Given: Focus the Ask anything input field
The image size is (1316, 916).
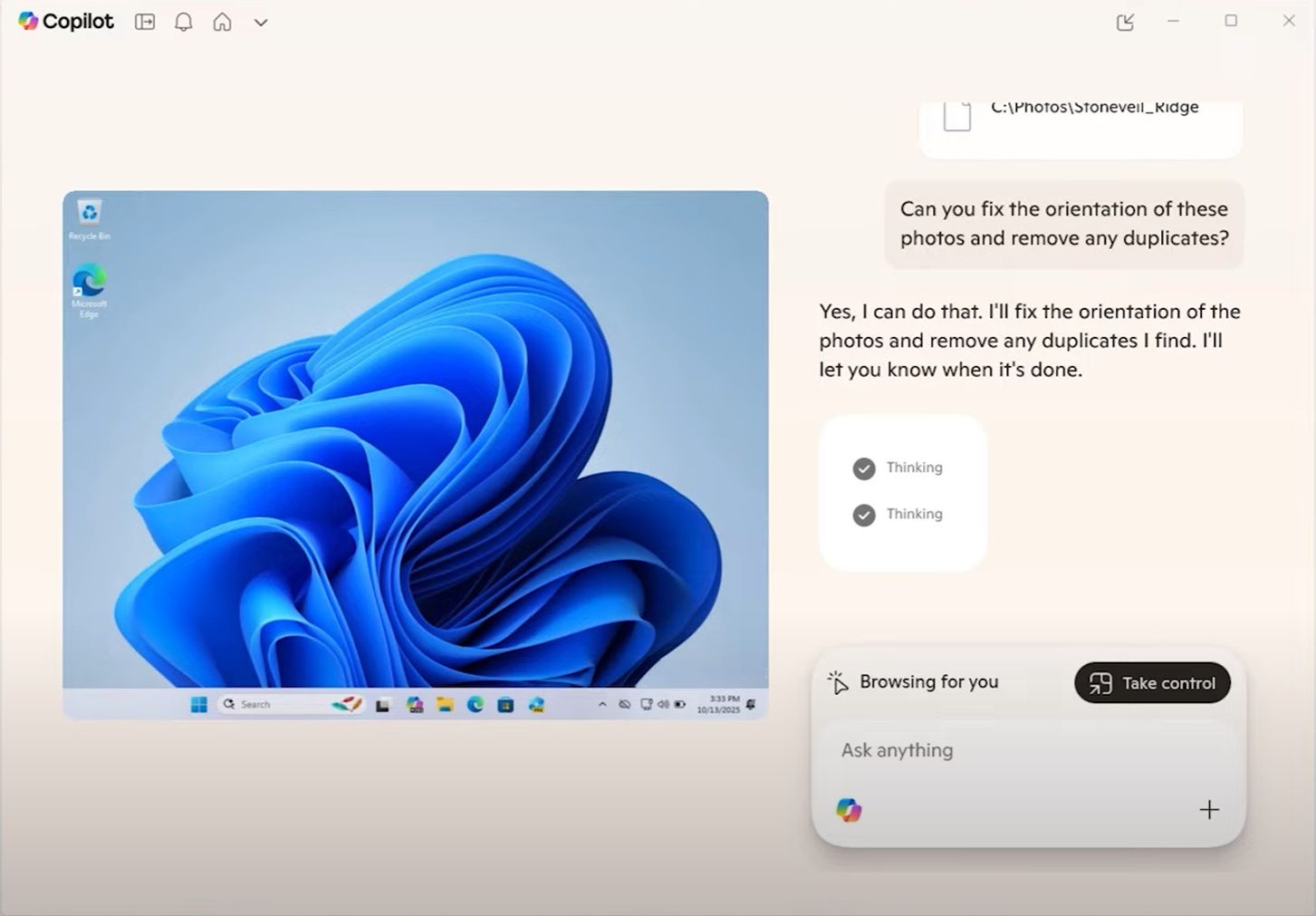Looking at the screenshot, I should tap(1028, 750).
